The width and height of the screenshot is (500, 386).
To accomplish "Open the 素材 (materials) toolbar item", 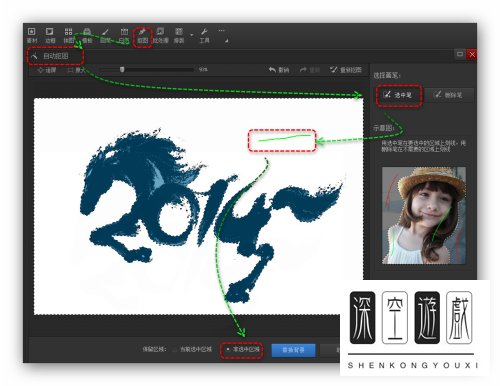I will point(32,36).
